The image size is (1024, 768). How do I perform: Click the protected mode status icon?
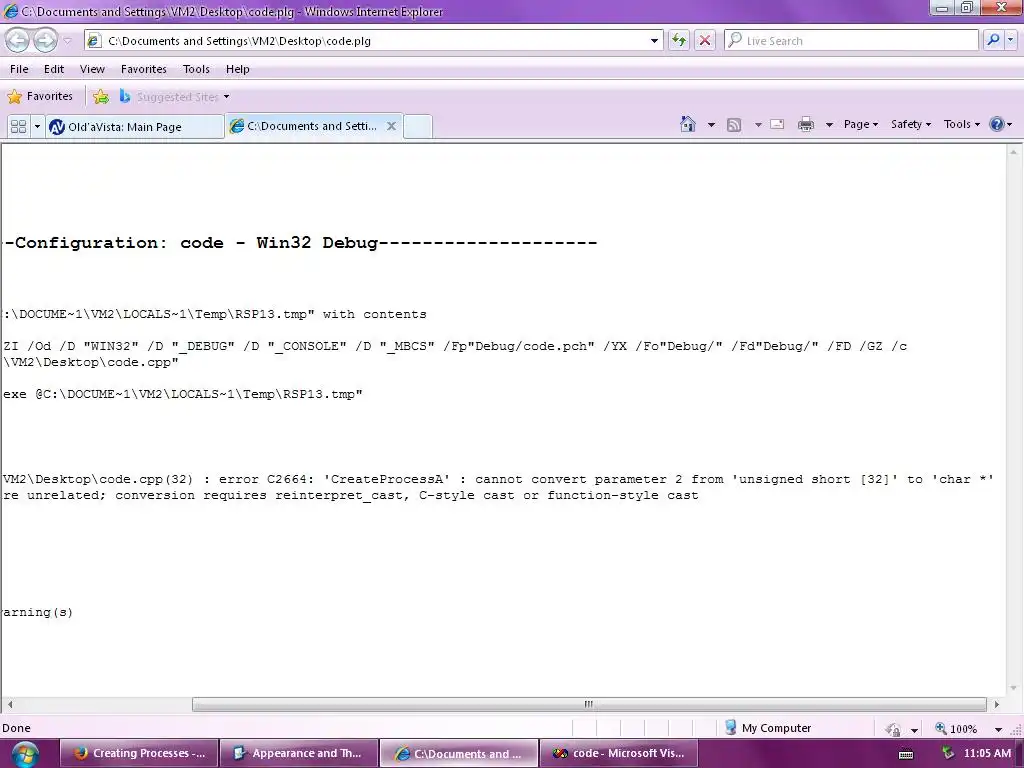click(893, 729)
